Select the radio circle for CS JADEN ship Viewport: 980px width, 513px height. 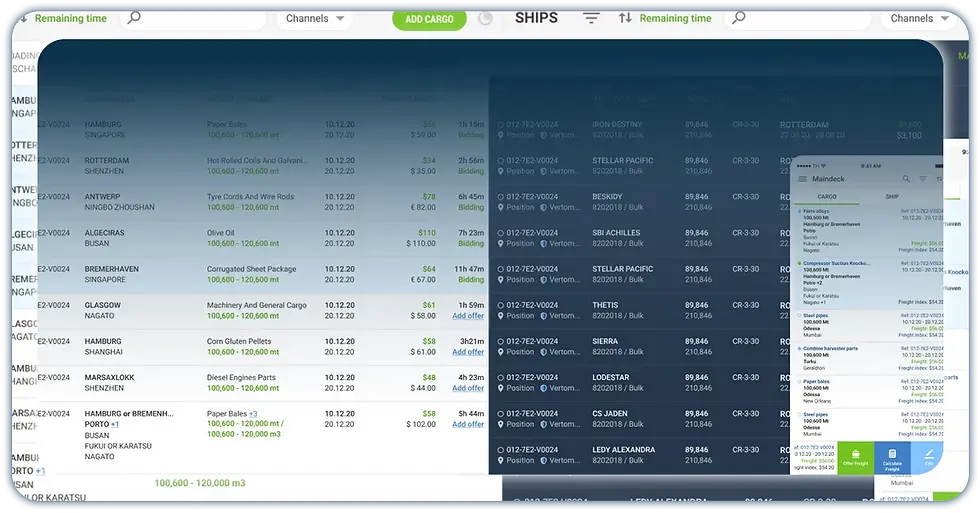(501, 415)
